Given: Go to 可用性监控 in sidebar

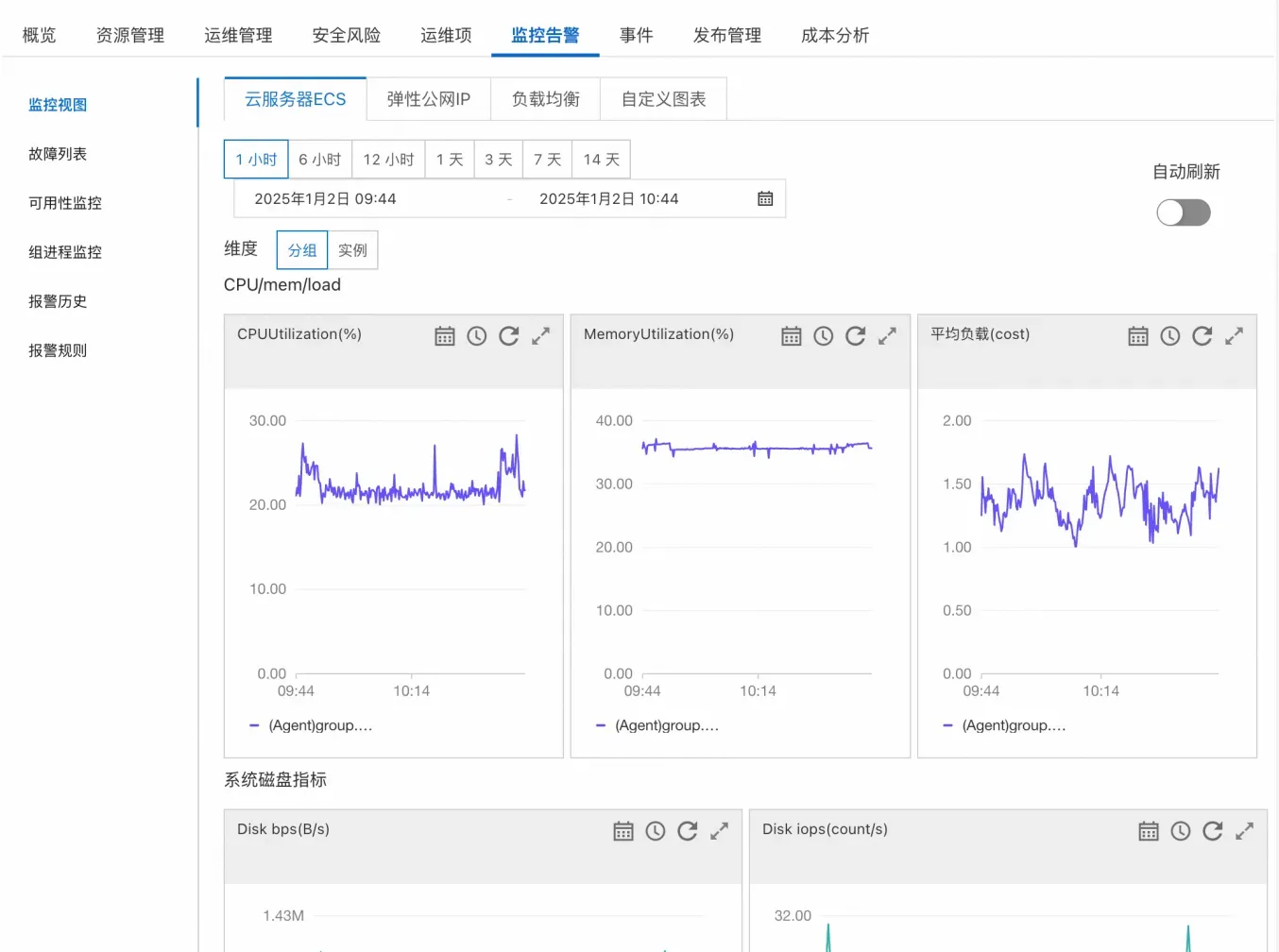Looking at the screenshot, I should (x=65, y=203).
